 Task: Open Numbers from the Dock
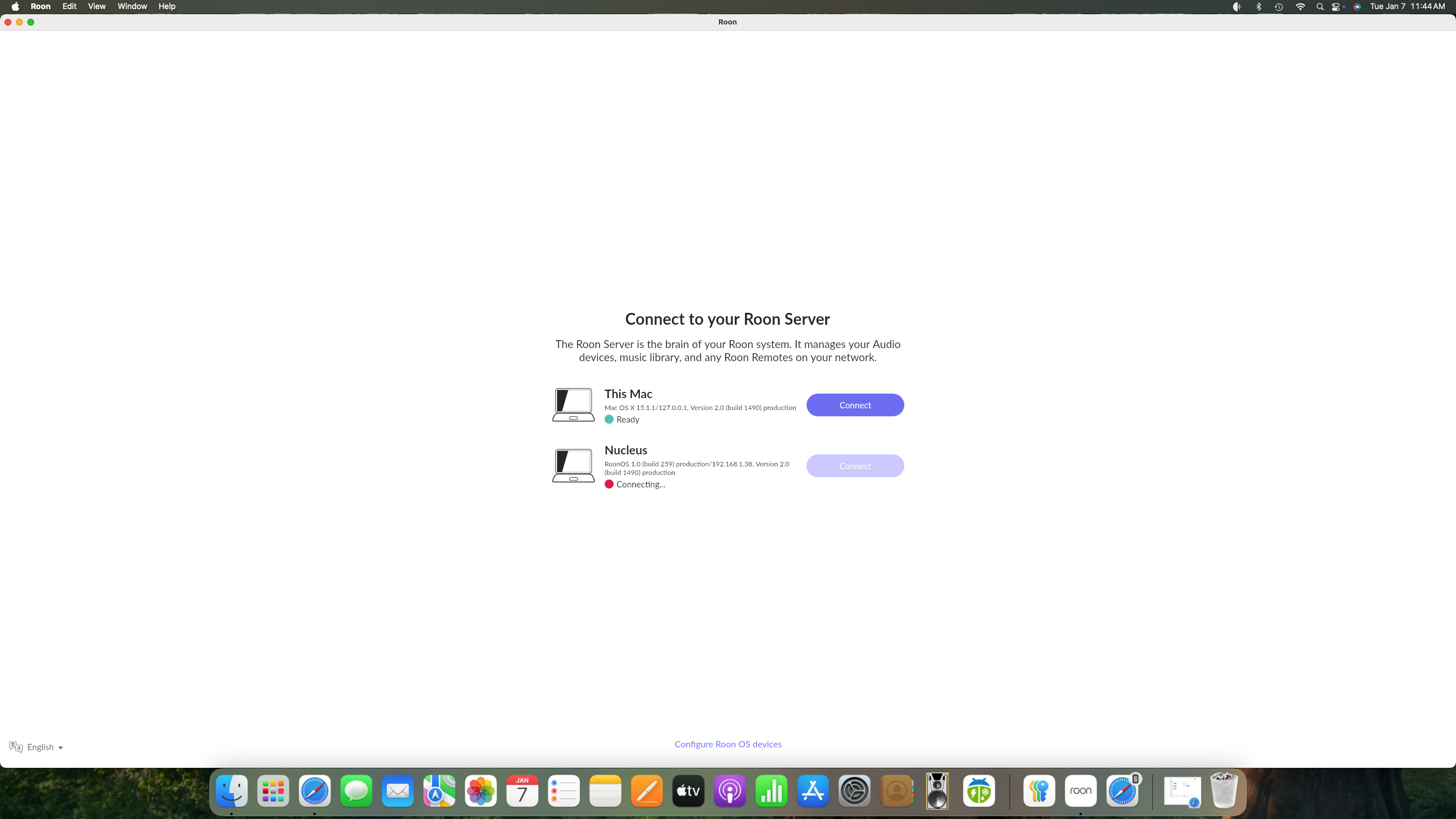[x=771, y=791]
